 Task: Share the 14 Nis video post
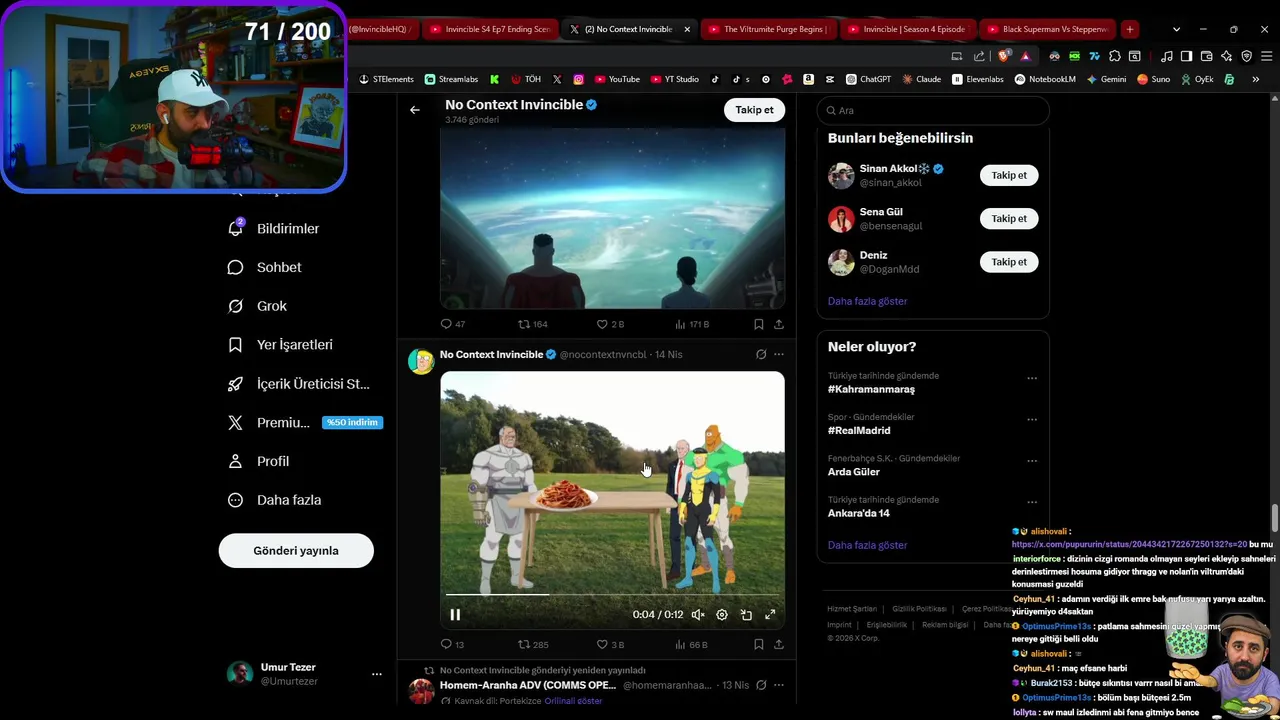click(779, 644)
